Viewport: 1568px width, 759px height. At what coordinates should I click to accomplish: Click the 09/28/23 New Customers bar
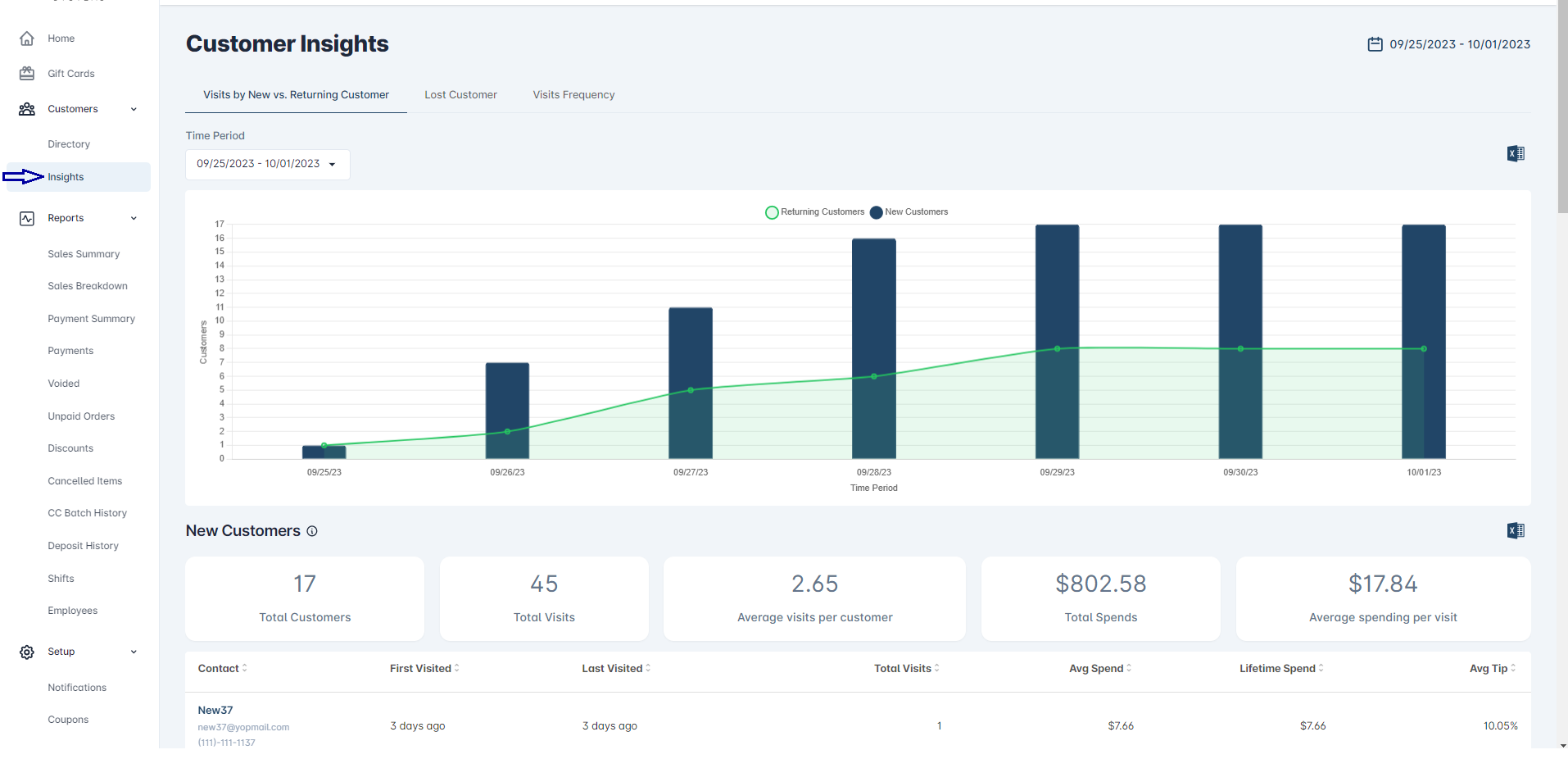[873, 303]
